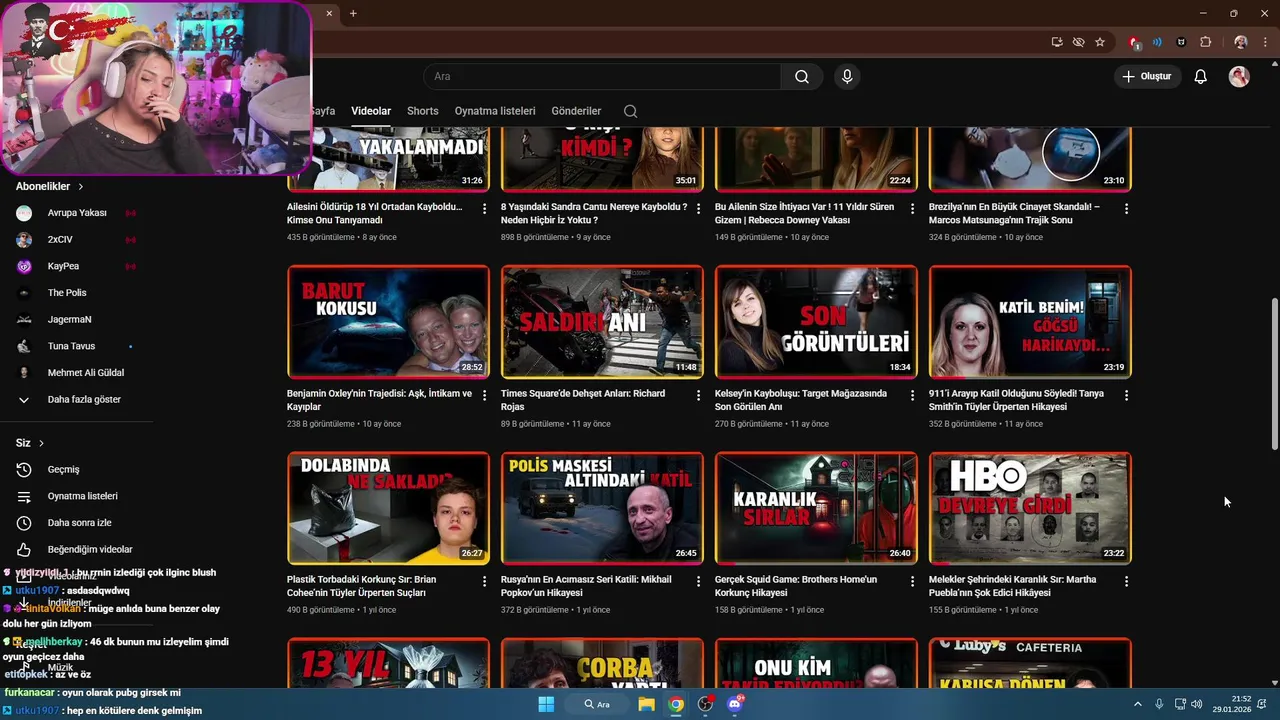
Task: Click the blue sound-wave extension icon
Action: pos(1157,42)
